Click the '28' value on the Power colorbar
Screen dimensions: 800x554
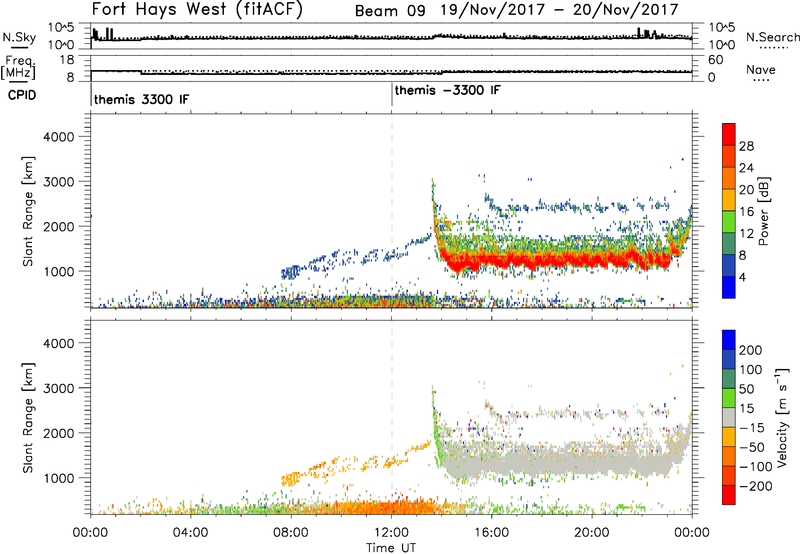746,146
